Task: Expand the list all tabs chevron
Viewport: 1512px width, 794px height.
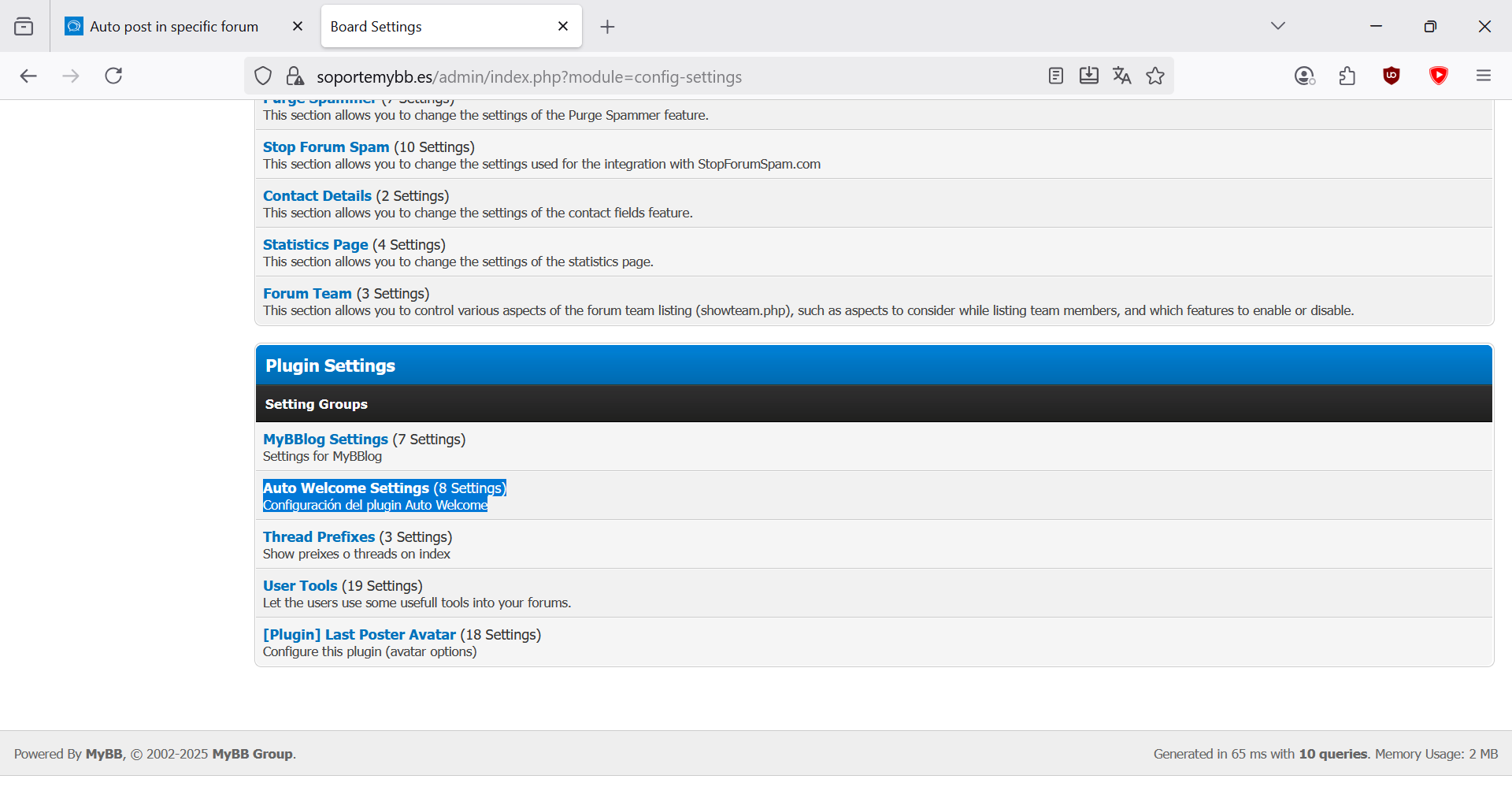Action: 1278,26
